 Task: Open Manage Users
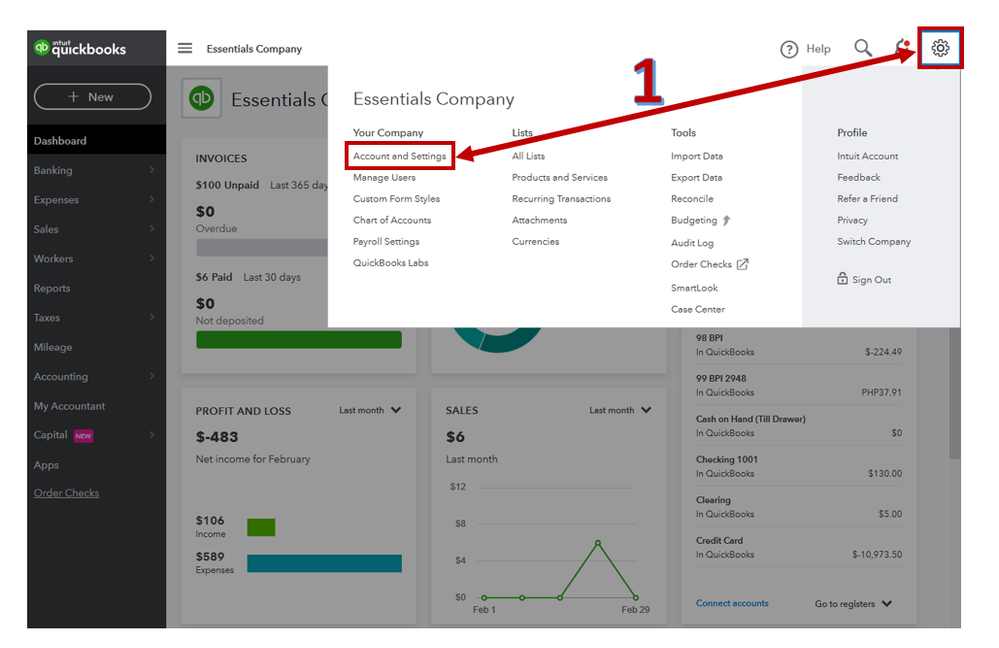pos(384,178)
